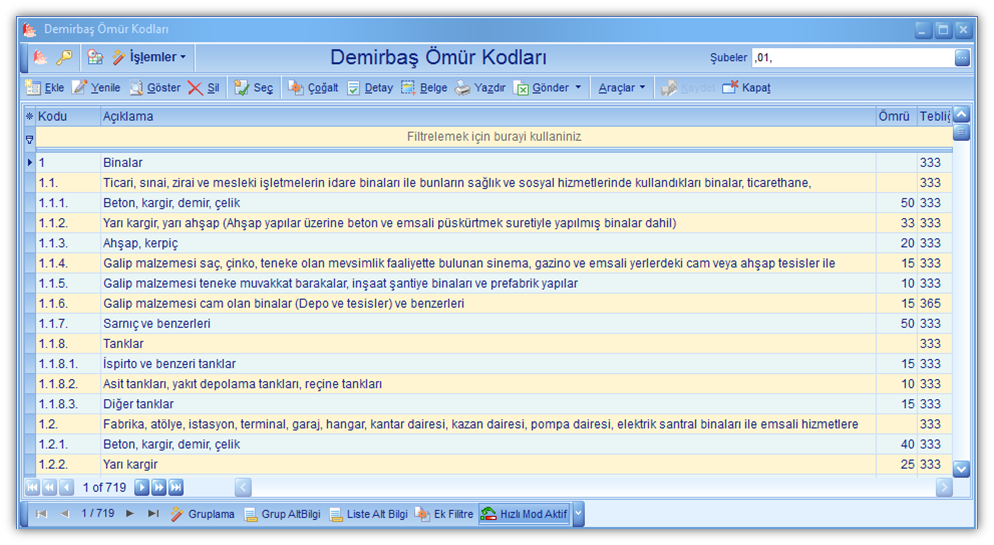
Task: Toggle the Grup AltBilgi group footer
Action: click(282, 514)
